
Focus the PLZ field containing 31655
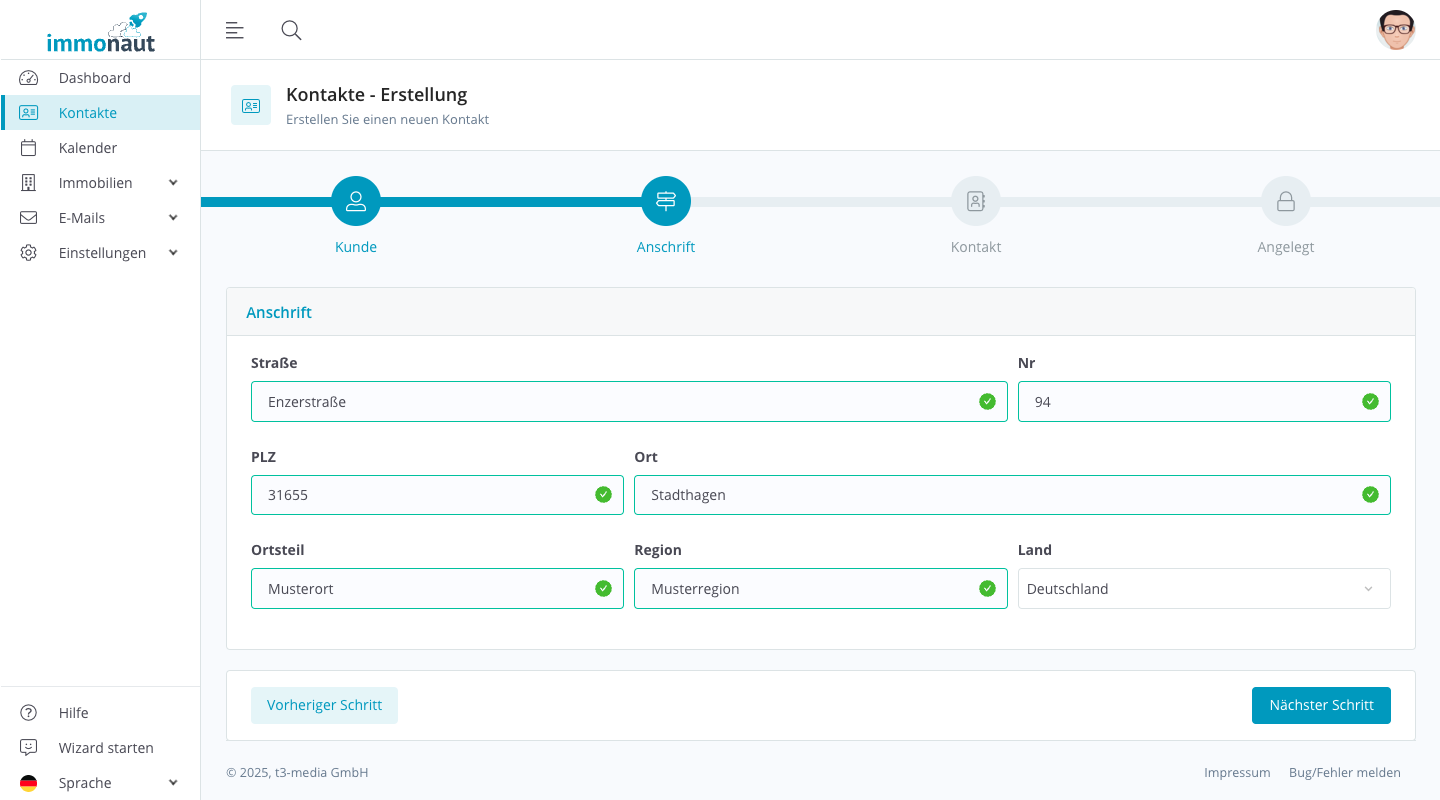425,495
